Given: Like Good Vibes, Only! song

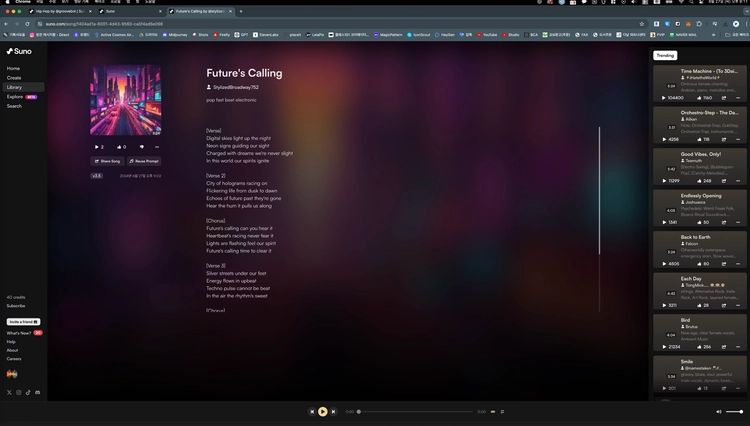Looking at the screenshot, I should [x=699, y=181].
